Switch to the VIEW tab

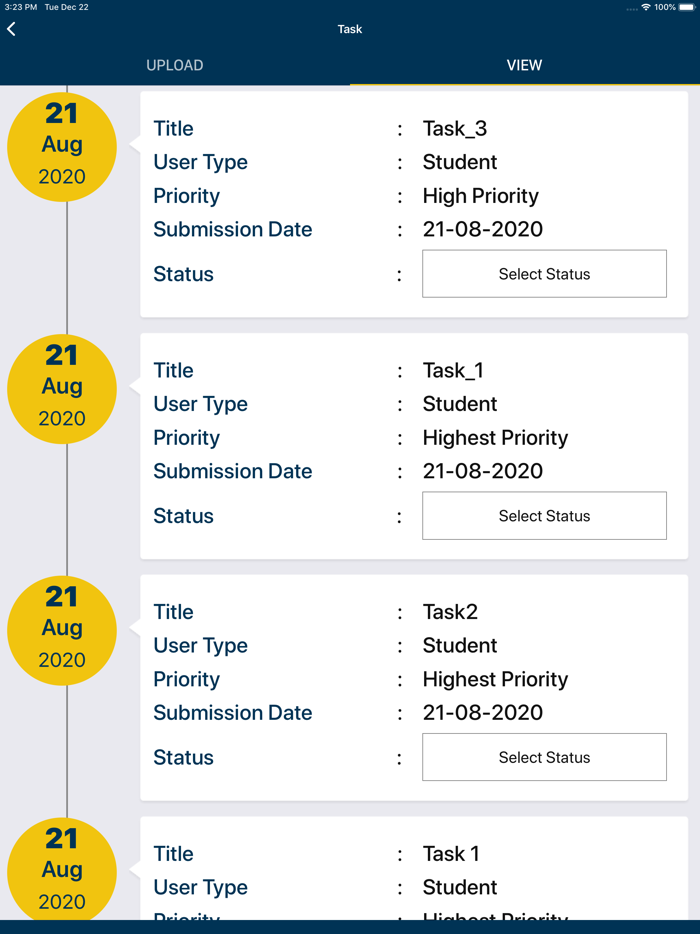[x=524, y=65]
